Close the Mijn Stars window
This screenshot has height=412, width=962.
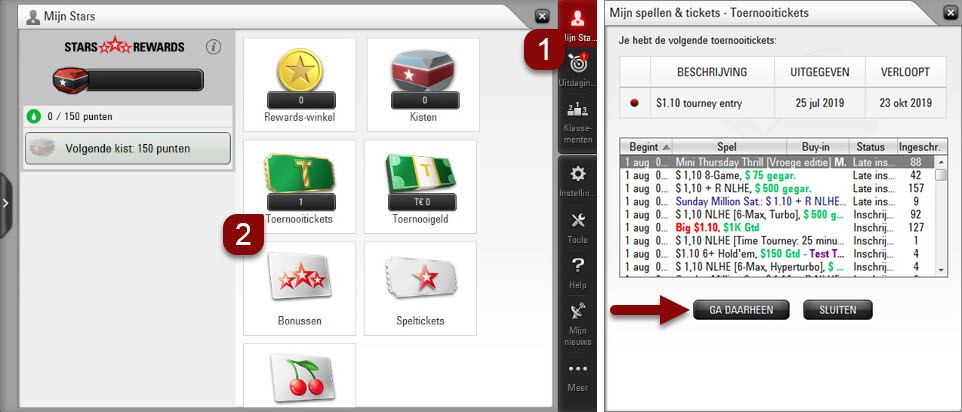point(542,16)
